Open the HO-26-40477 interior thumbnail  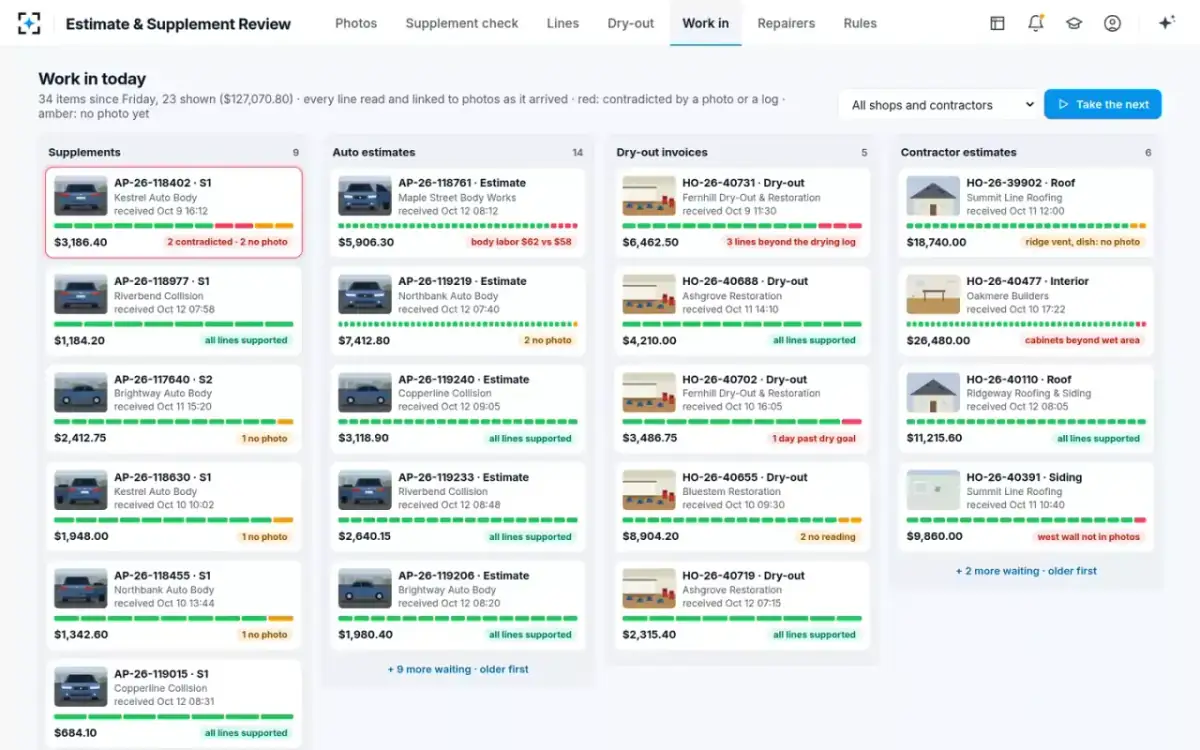pyautogui.click(x=933, y=294)
